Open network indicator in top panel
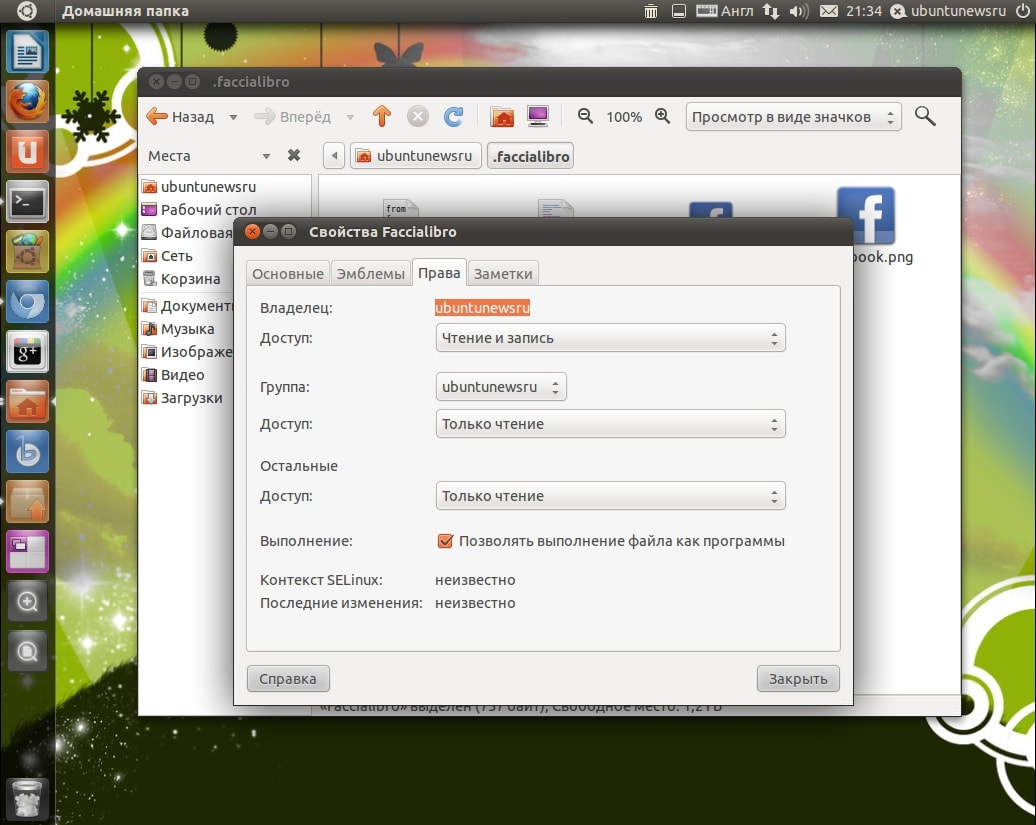The width and height of the screenshot is (1036, 825). 770,11
